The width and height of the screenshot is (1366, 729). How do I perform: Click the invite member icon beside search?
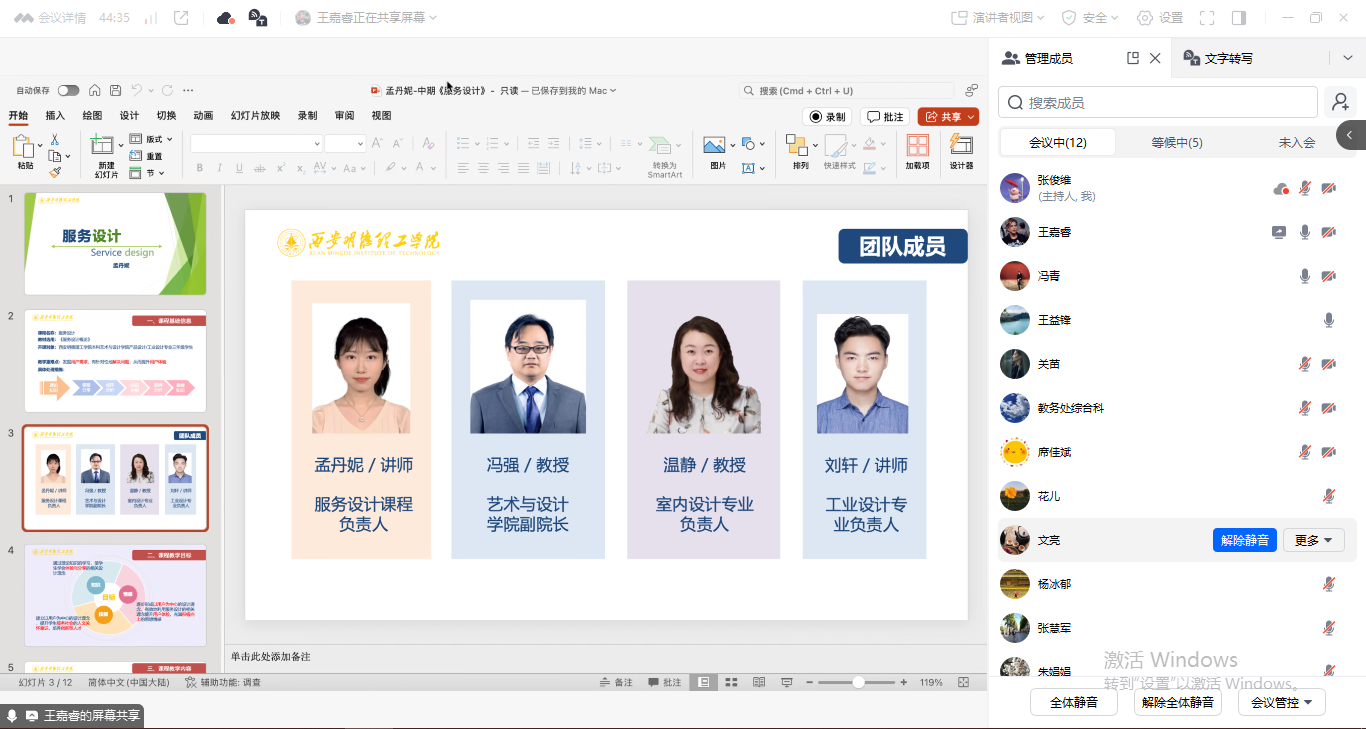1340,102
